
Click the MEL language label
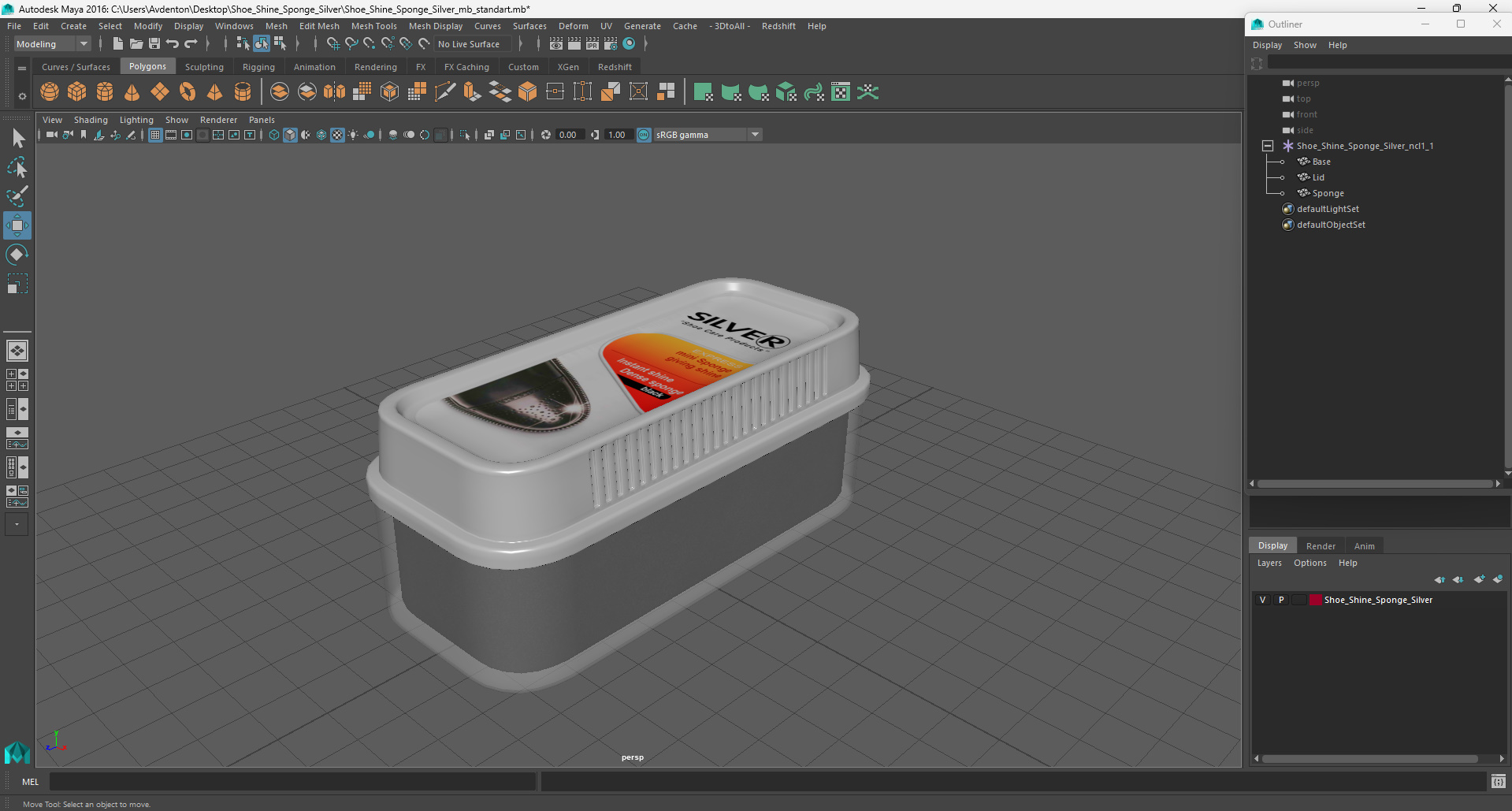point(30,782)
